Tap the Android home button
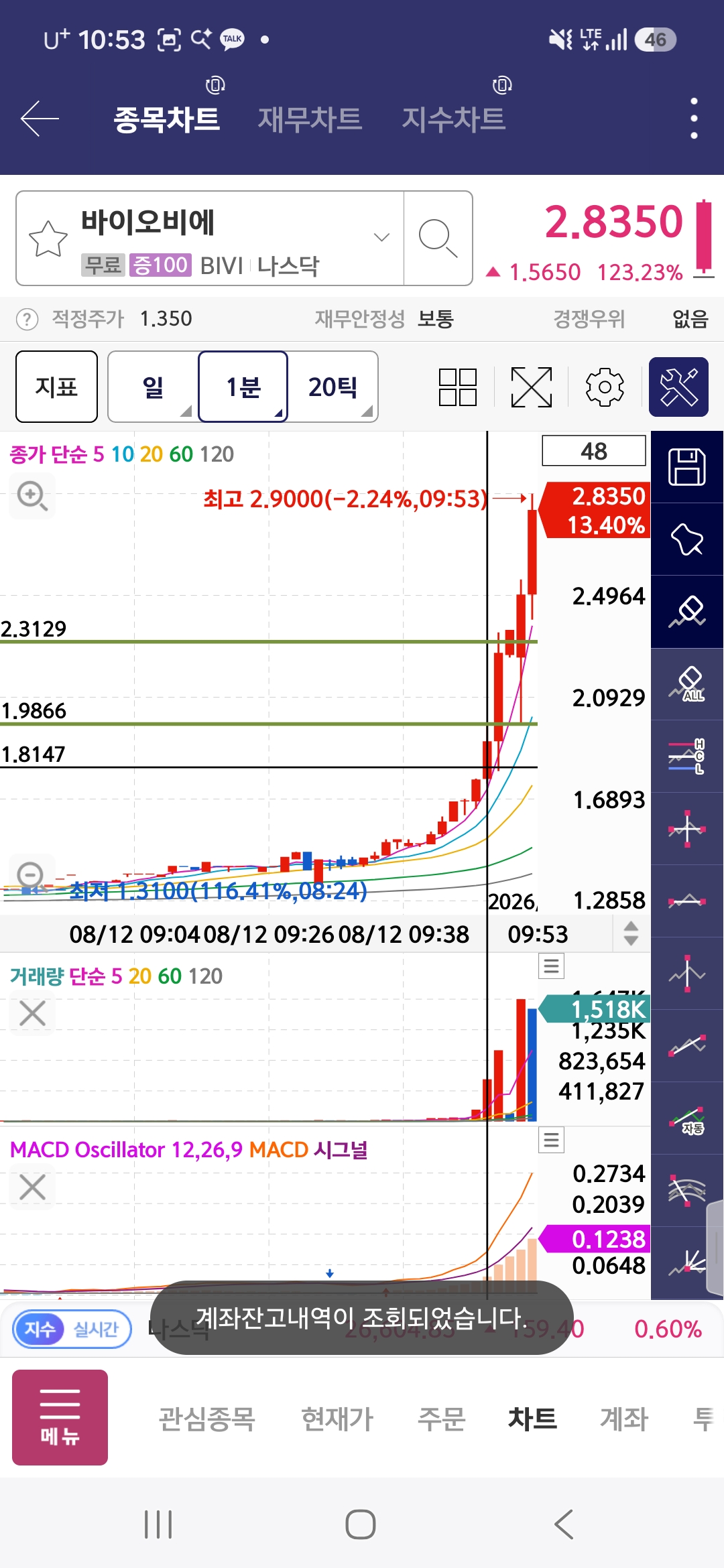Screen dimensions: 724x1568 pyautogui.click(x=361, y=1524)
